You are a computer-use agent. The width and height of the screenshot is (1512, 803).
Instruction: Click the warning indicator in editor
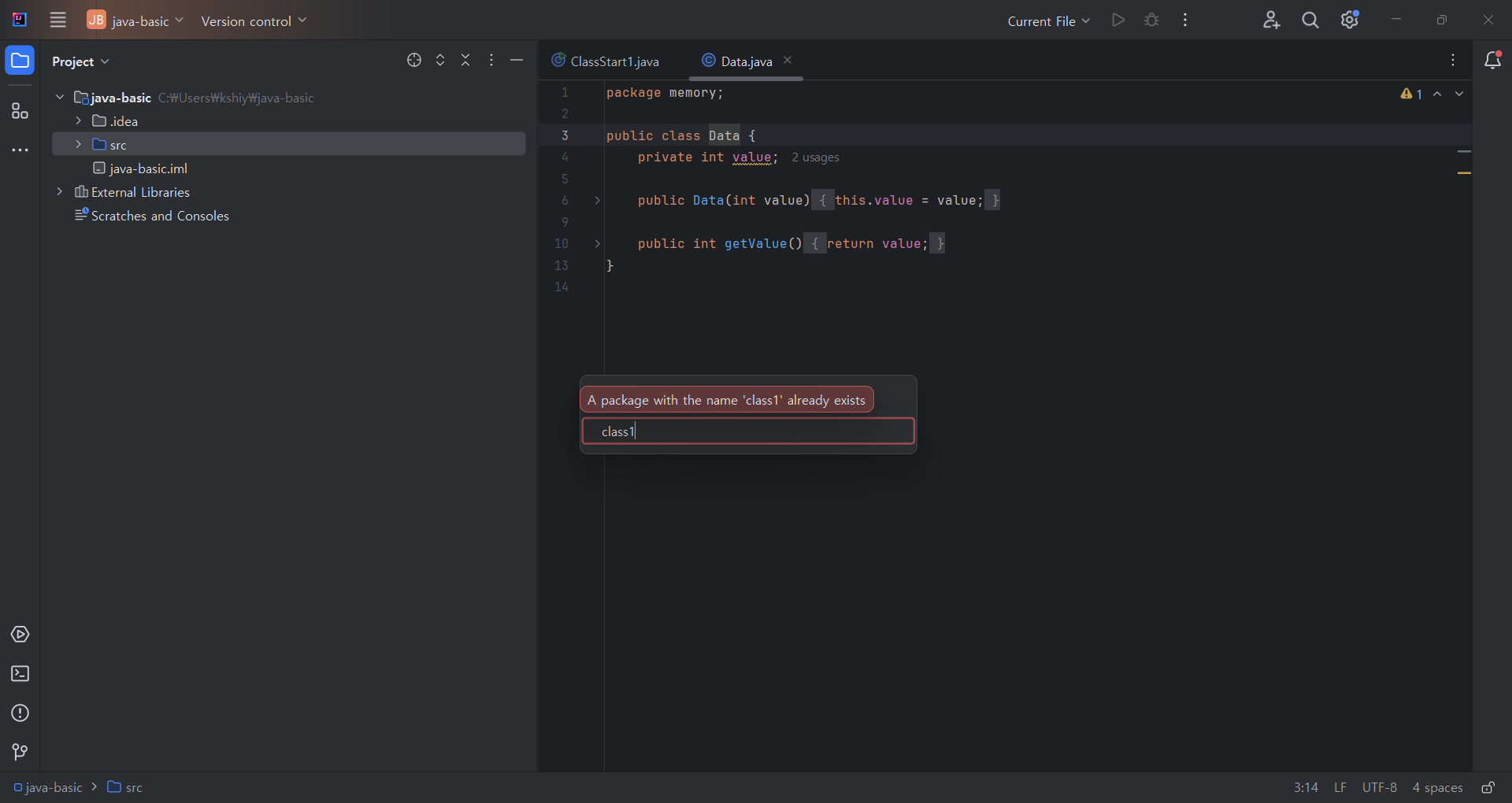coord(1411,94)
